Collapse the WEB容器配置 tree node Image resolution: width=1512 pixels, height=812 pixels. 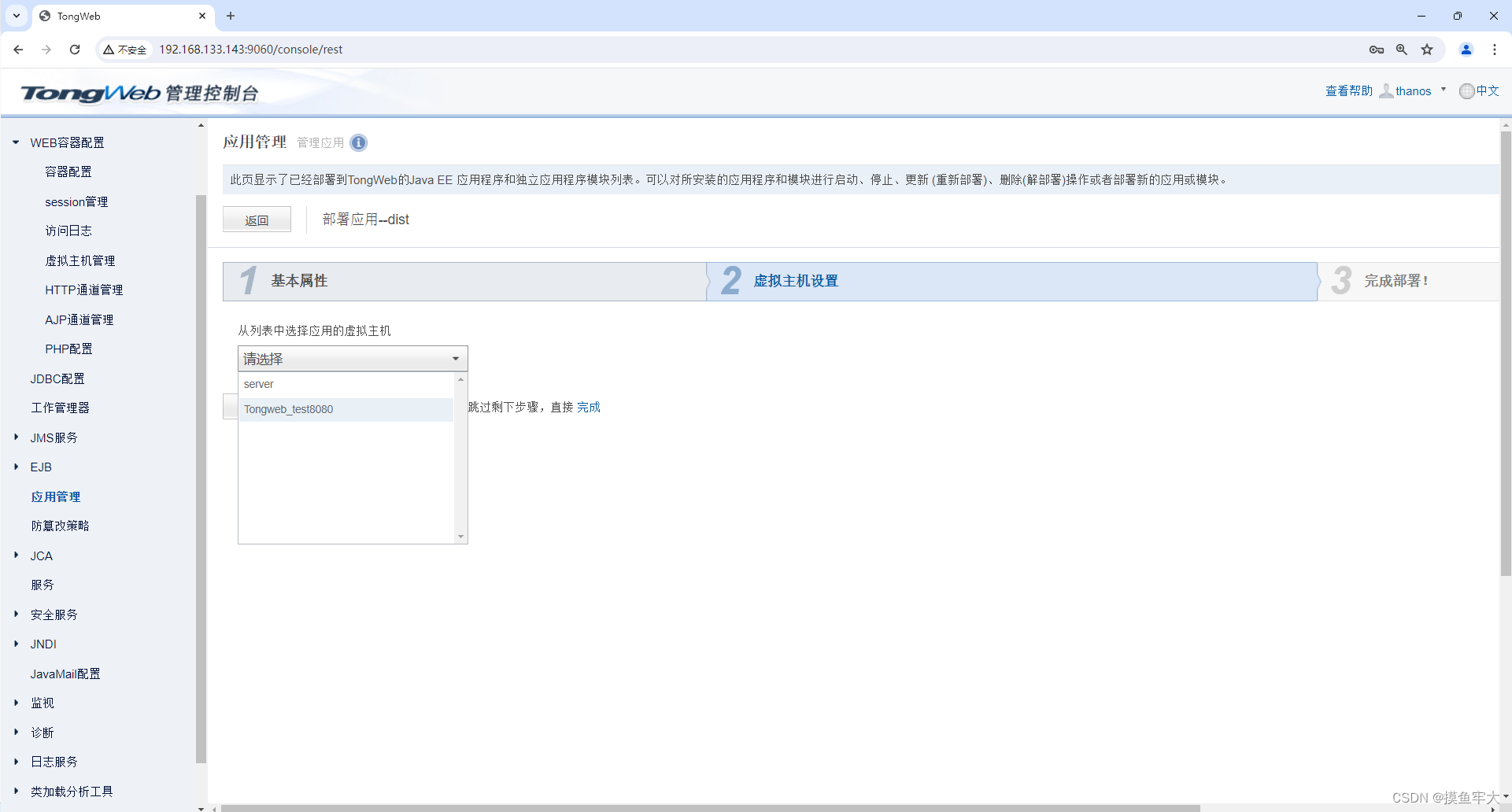(x=16, y=142)
